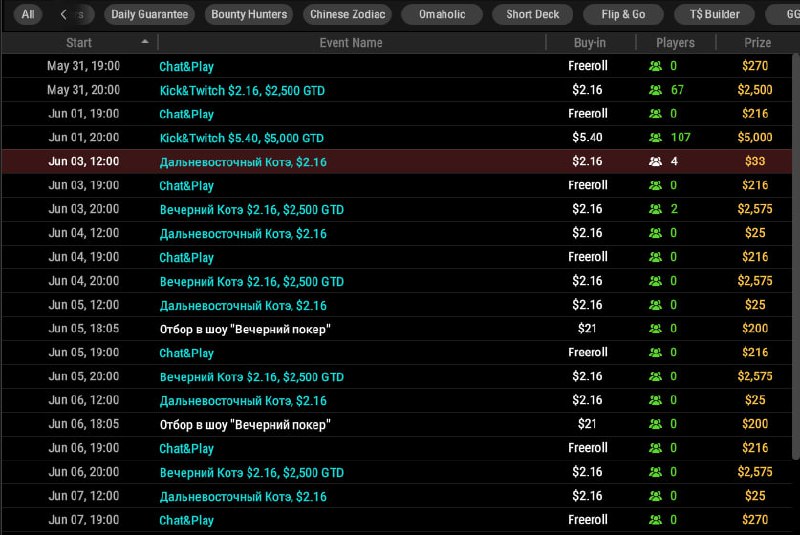
Task: Open Отбор в шоу event Jun 06
Action: pyautogui.click(x=245, y=424)
